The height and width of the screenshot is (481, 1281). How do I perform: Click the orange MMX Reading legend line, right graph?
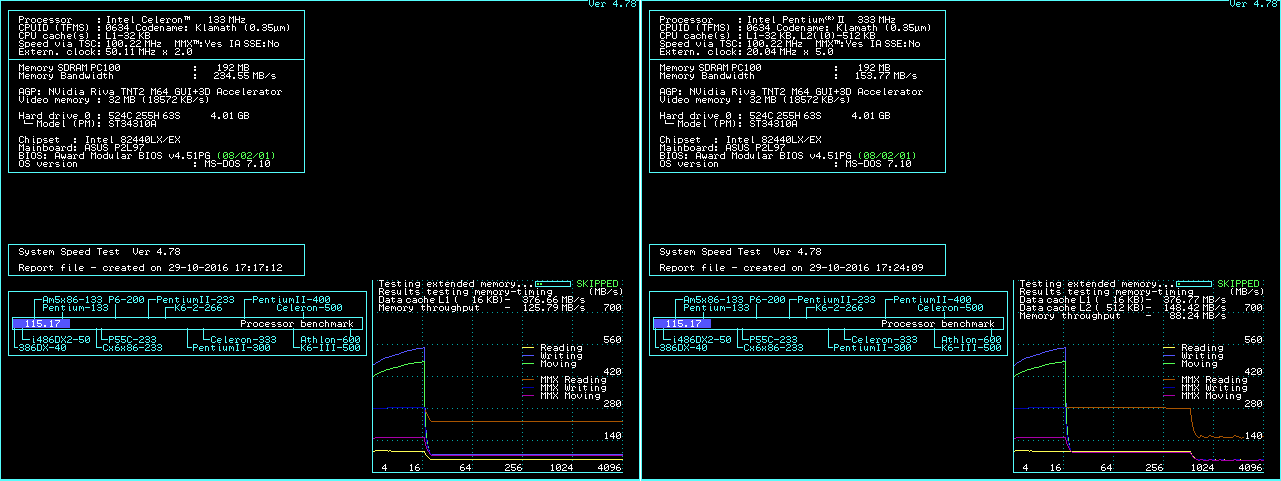[x=1169, y=380]
